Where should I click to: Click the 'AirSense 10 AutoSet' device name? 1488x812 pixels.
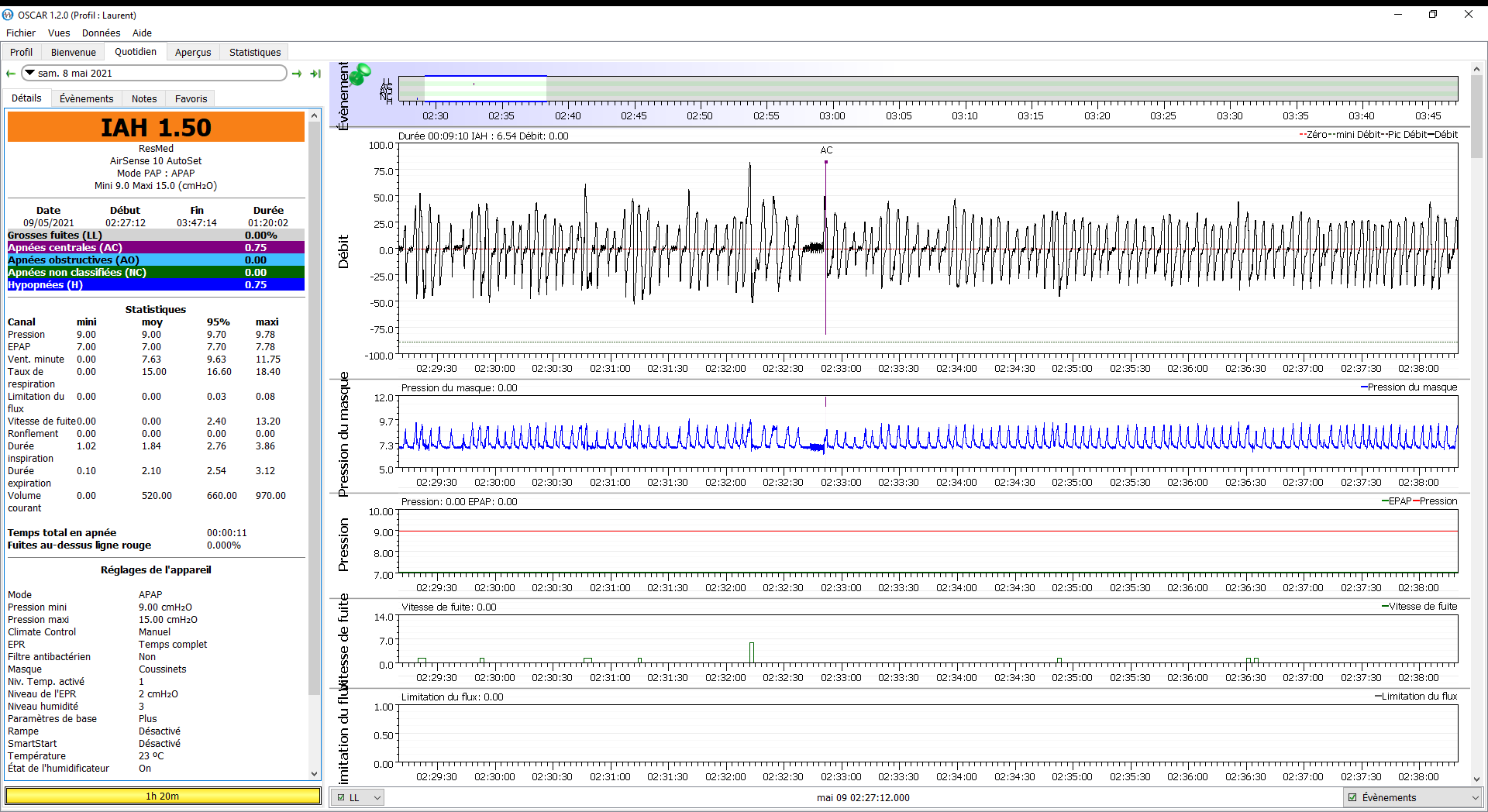[x=156, y=161]
